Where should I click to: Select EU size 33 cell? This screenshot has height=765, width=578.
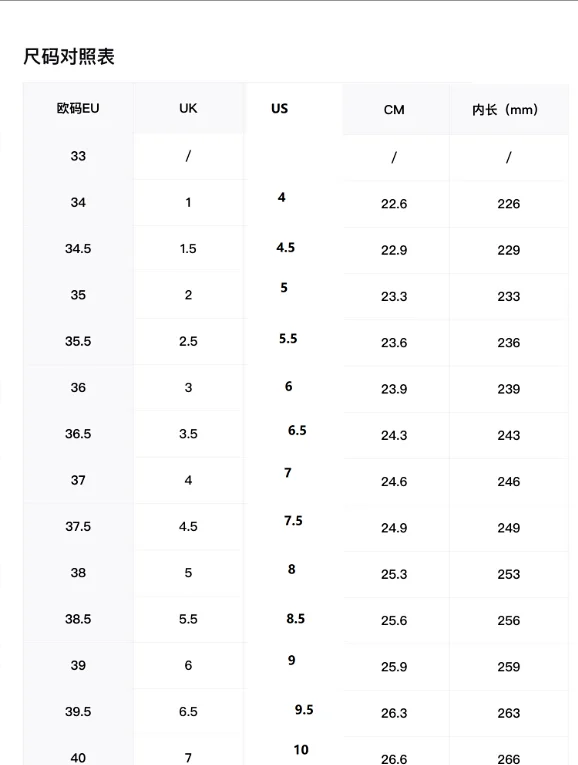78,156
